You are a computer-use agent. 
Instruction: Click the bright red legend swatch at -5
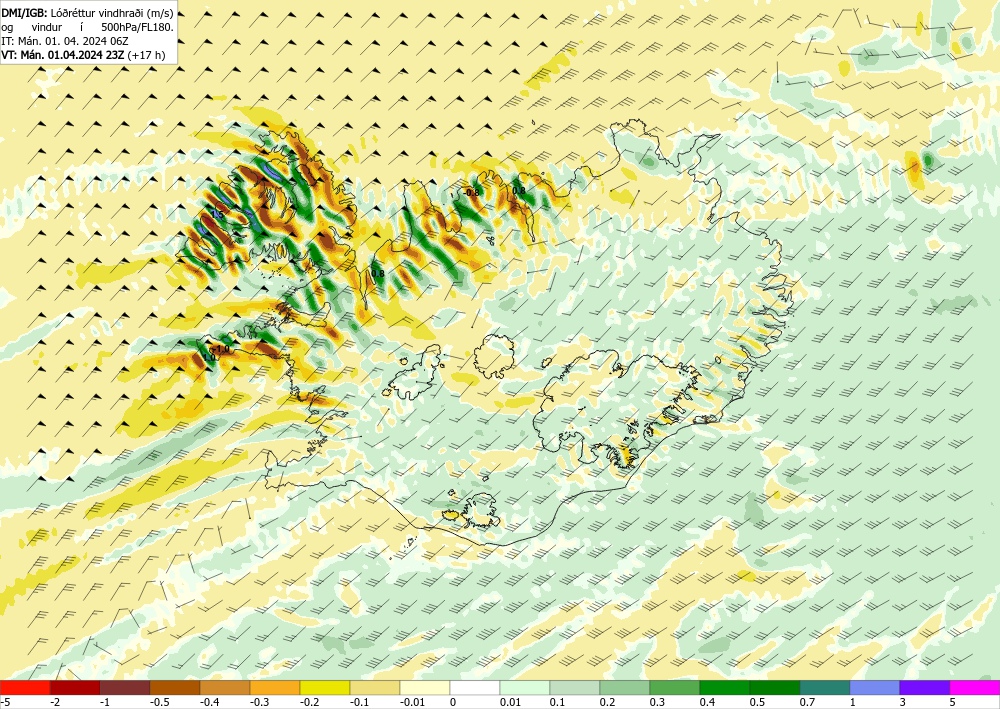(25, 688)
